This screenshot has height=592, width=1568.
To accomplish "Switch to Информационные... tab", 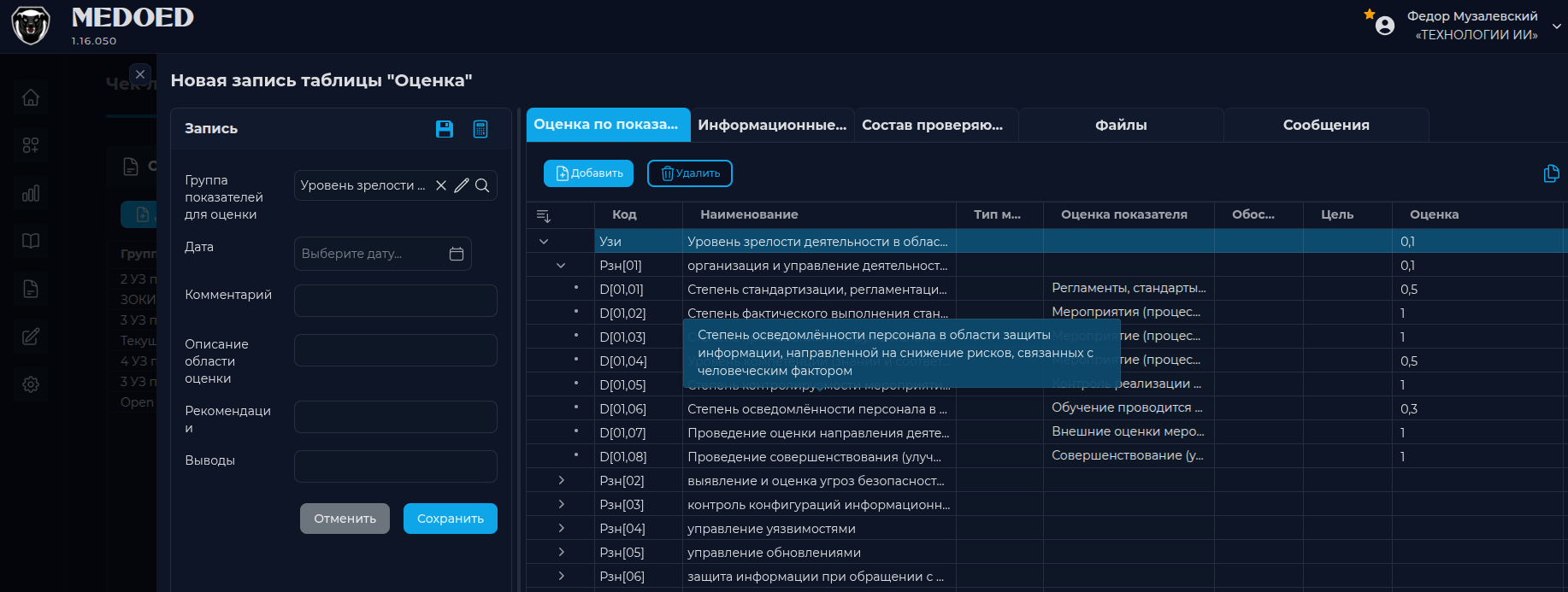I will point(772,125).
